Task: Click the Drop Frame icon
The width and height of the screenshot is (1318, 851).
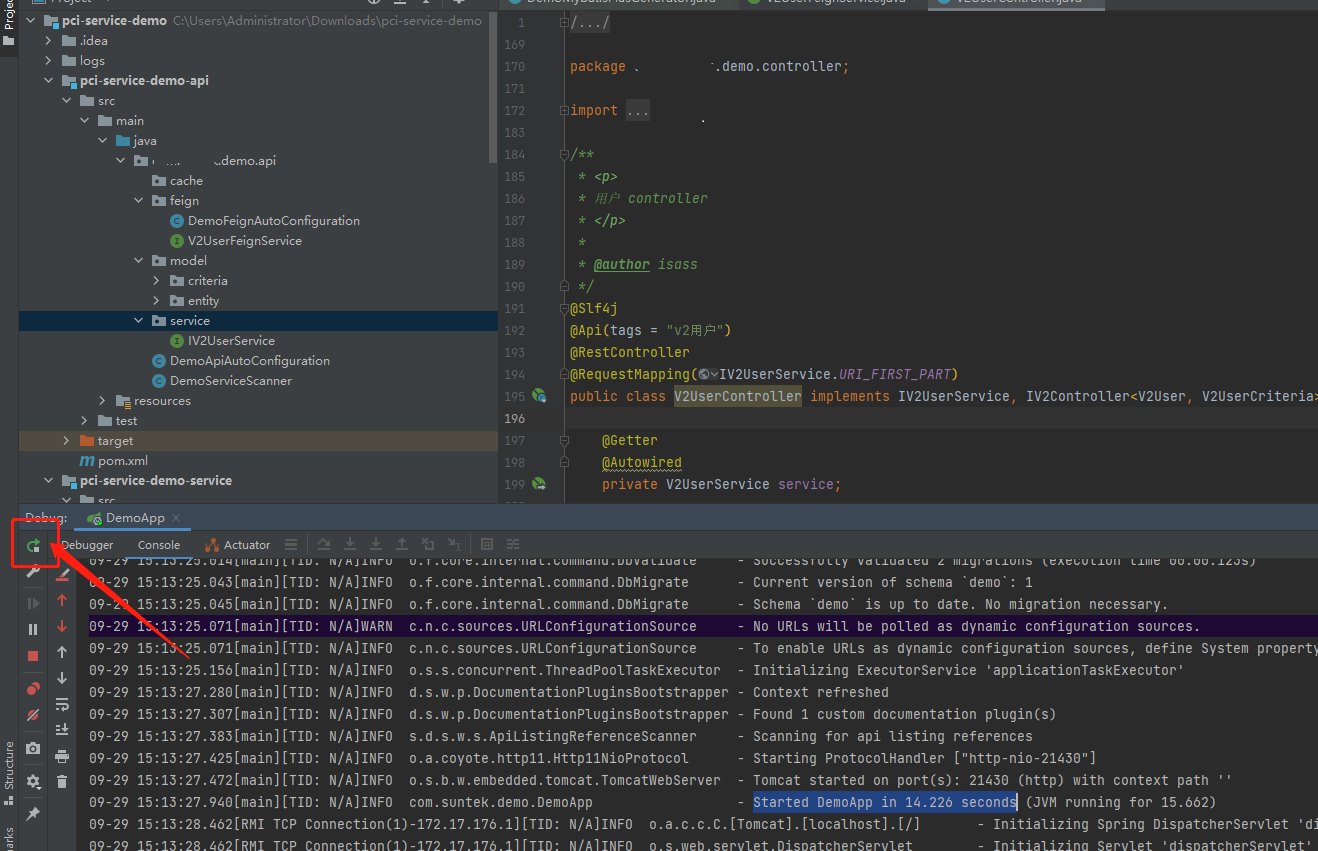Action: click(428, 545)
